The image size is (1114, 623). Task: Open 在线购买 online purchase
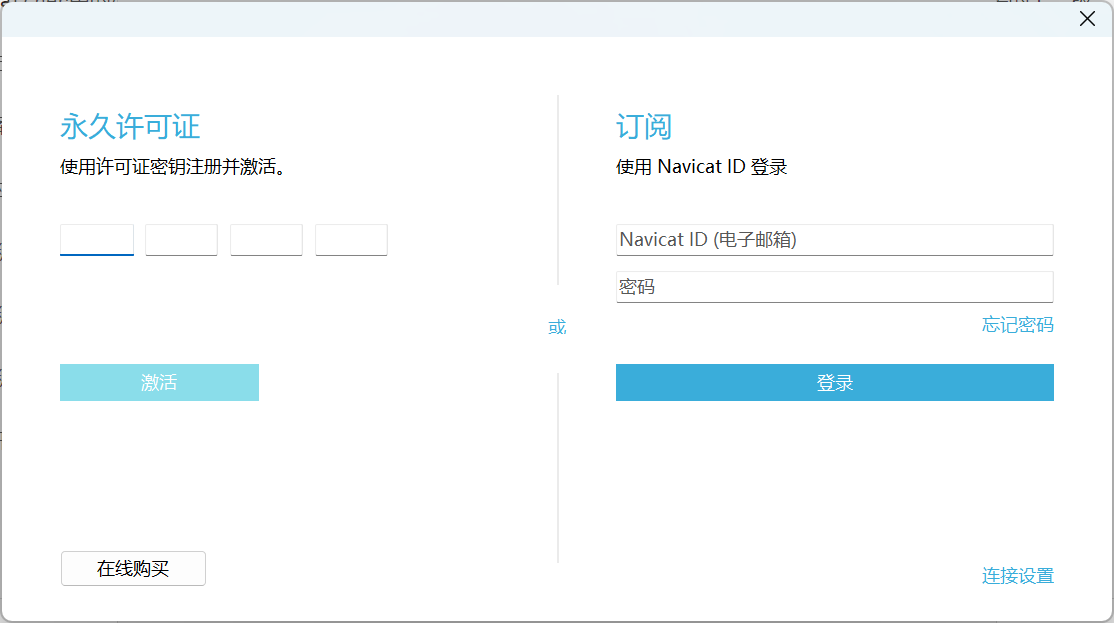point(133,569)
